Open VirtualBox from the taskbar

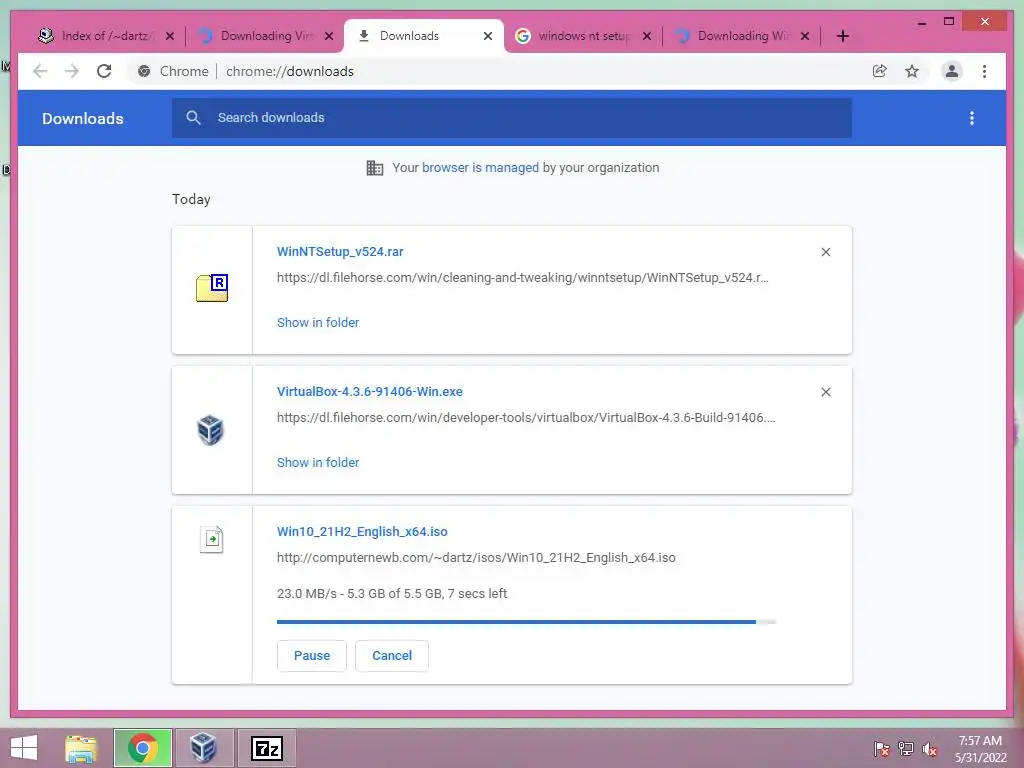coord(204,748)
